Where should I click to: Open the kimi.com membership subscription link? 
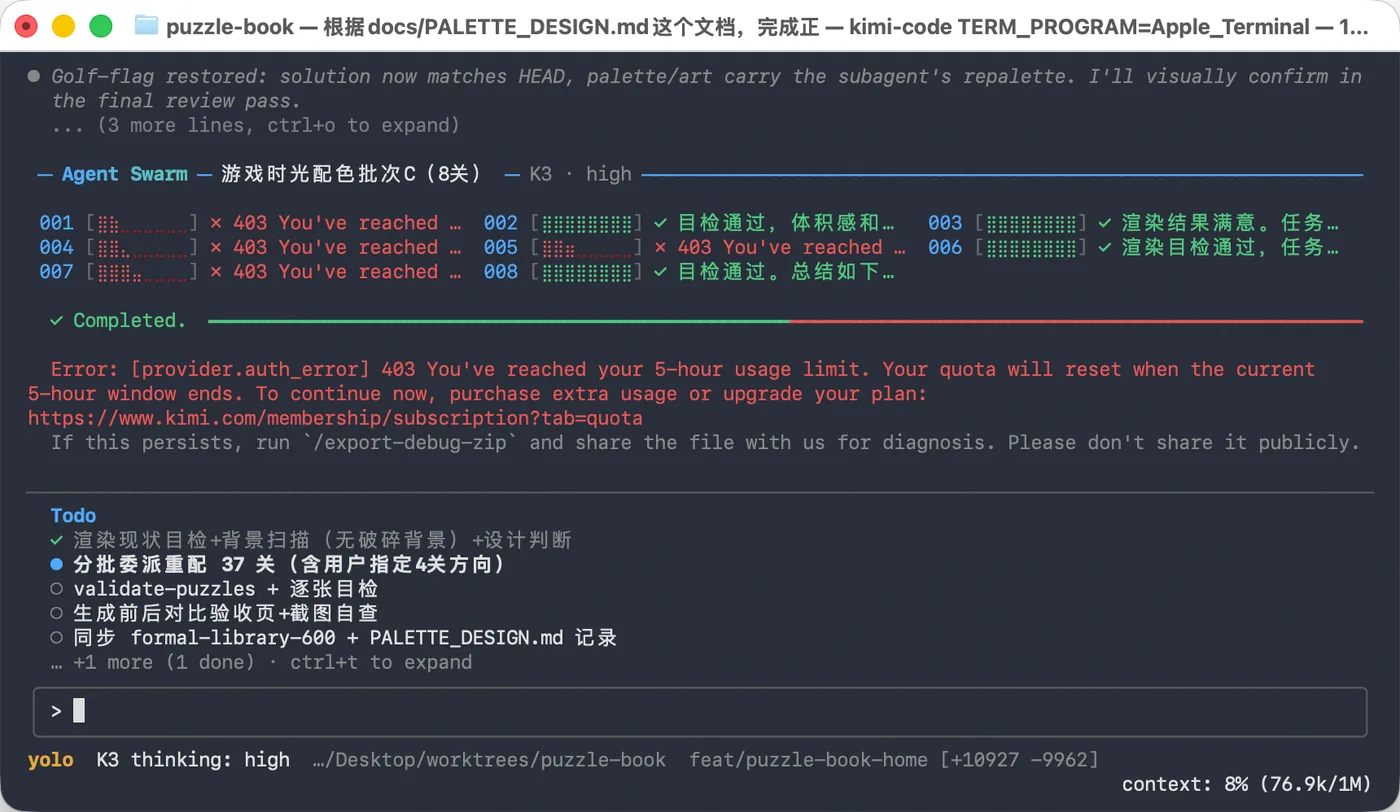pos(335,418)
